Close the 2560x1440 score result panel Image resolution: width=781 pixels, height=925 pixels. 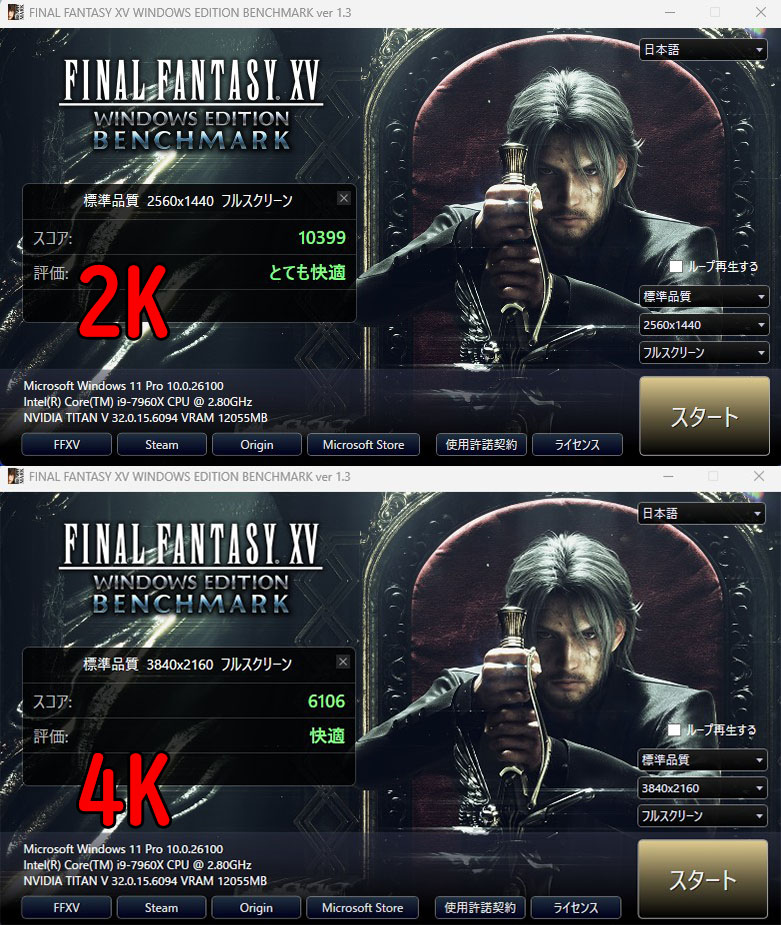tap(344, 198)
